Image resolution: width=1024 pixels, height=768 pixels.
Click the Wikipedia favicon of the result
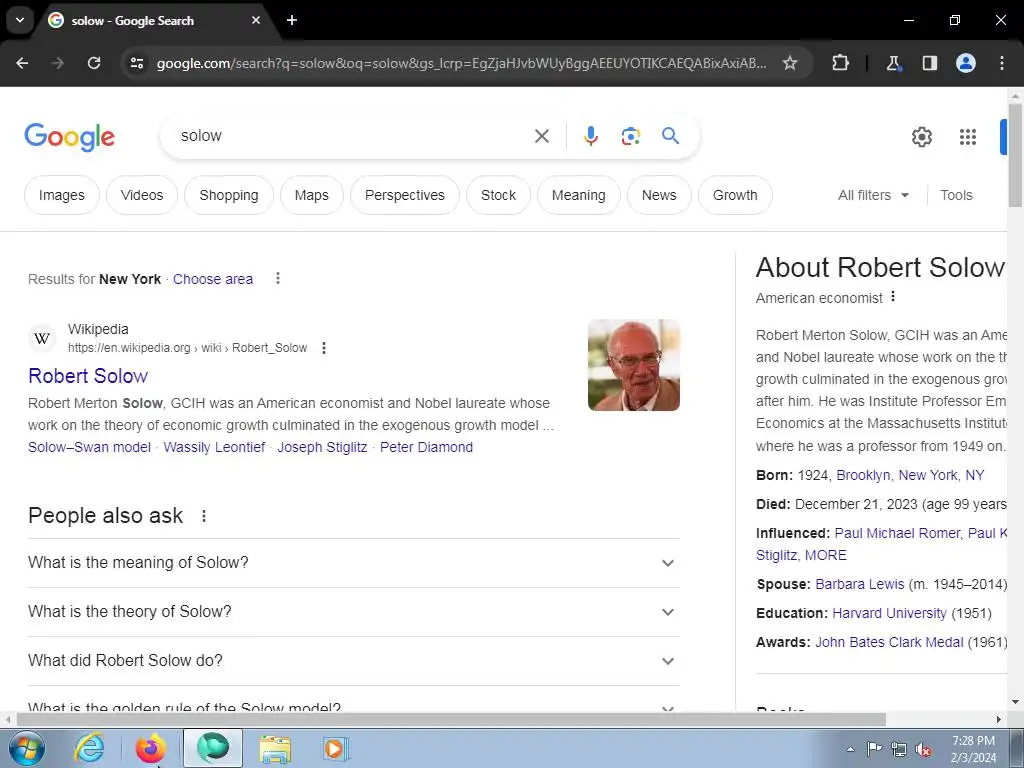(42, 338)
